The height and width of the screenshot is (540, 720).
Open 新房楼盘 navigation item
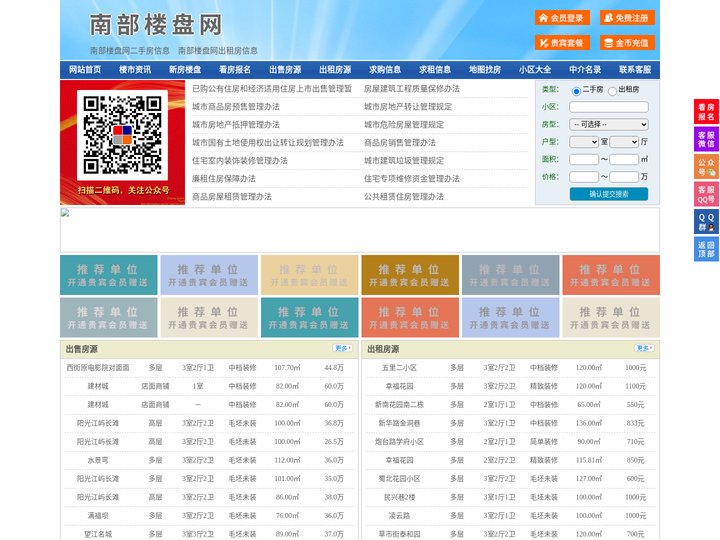click(185, 70)
